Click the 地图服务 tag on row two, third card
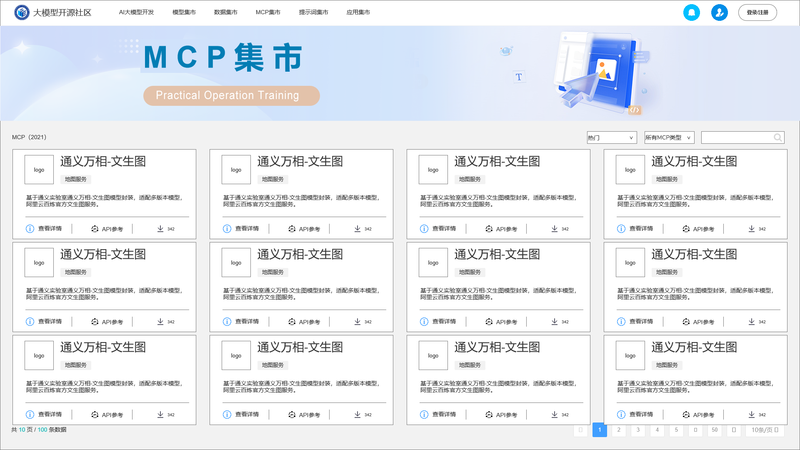Viewport: 800px width, 450px height. coord(469,272)
